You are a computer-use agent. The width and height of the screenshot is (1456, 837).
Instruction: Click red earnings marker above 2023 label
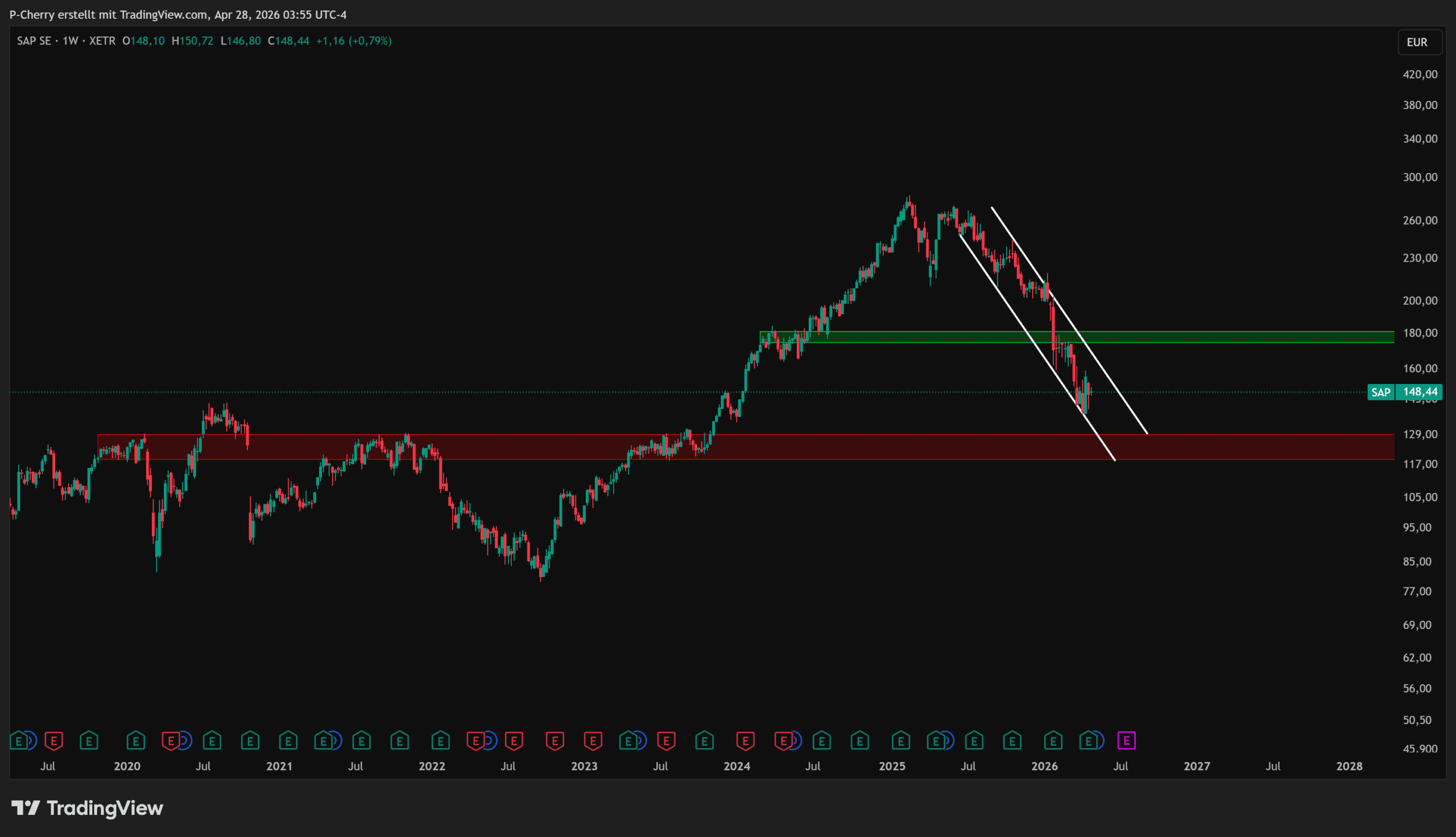coord(593,740)
